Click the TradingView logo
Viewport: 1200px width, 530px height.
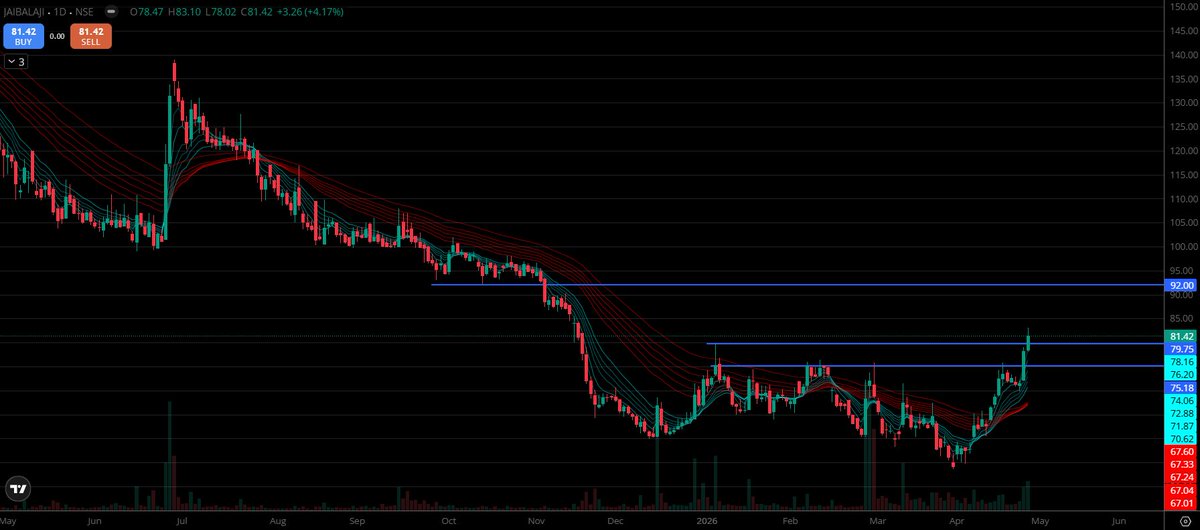click(18, 489)
